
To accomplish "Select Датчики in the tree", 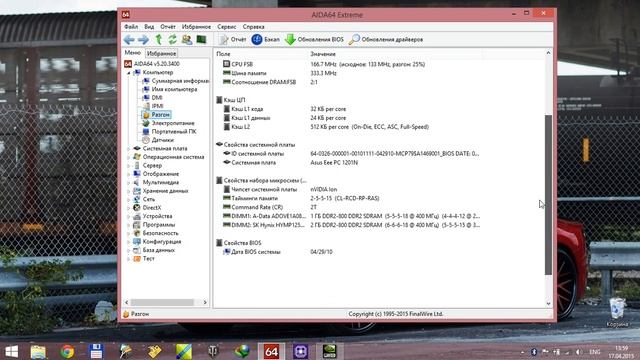I will click(158, 140).
